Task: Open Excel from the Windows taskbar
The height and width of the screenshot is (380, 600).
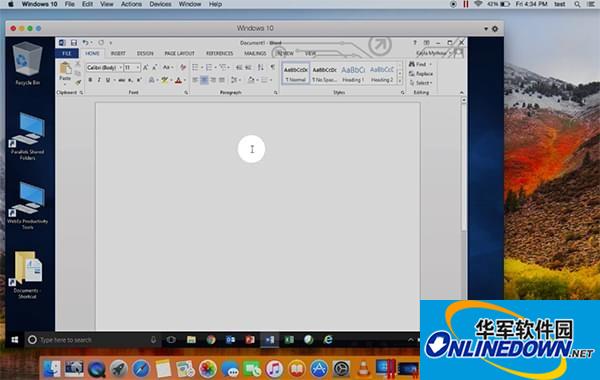Action: point(289,340)
